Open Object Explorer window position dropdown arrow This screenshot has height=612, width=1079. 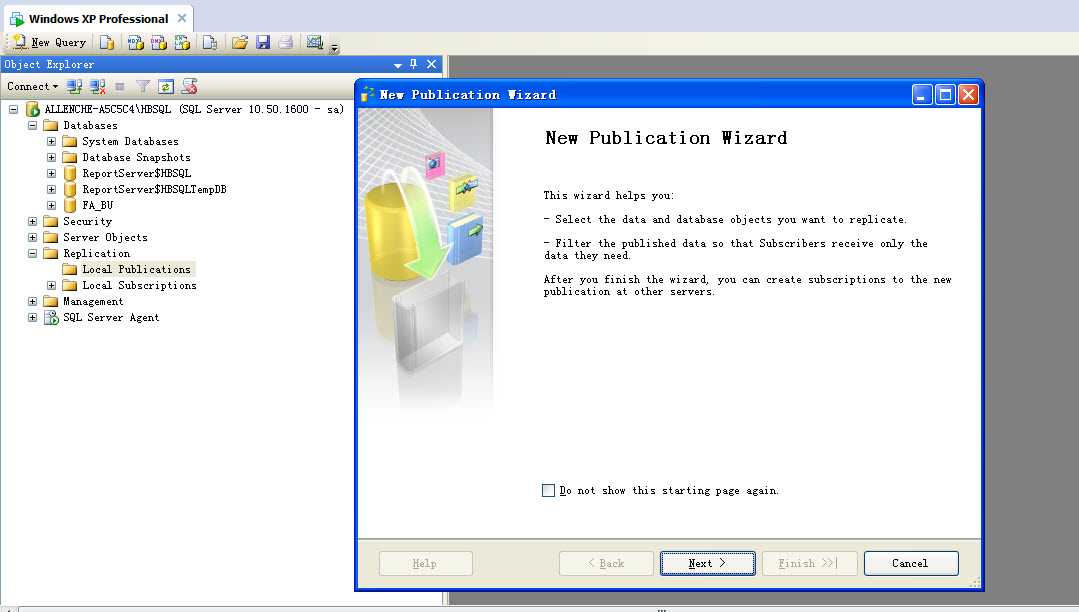tap(398, 65)
